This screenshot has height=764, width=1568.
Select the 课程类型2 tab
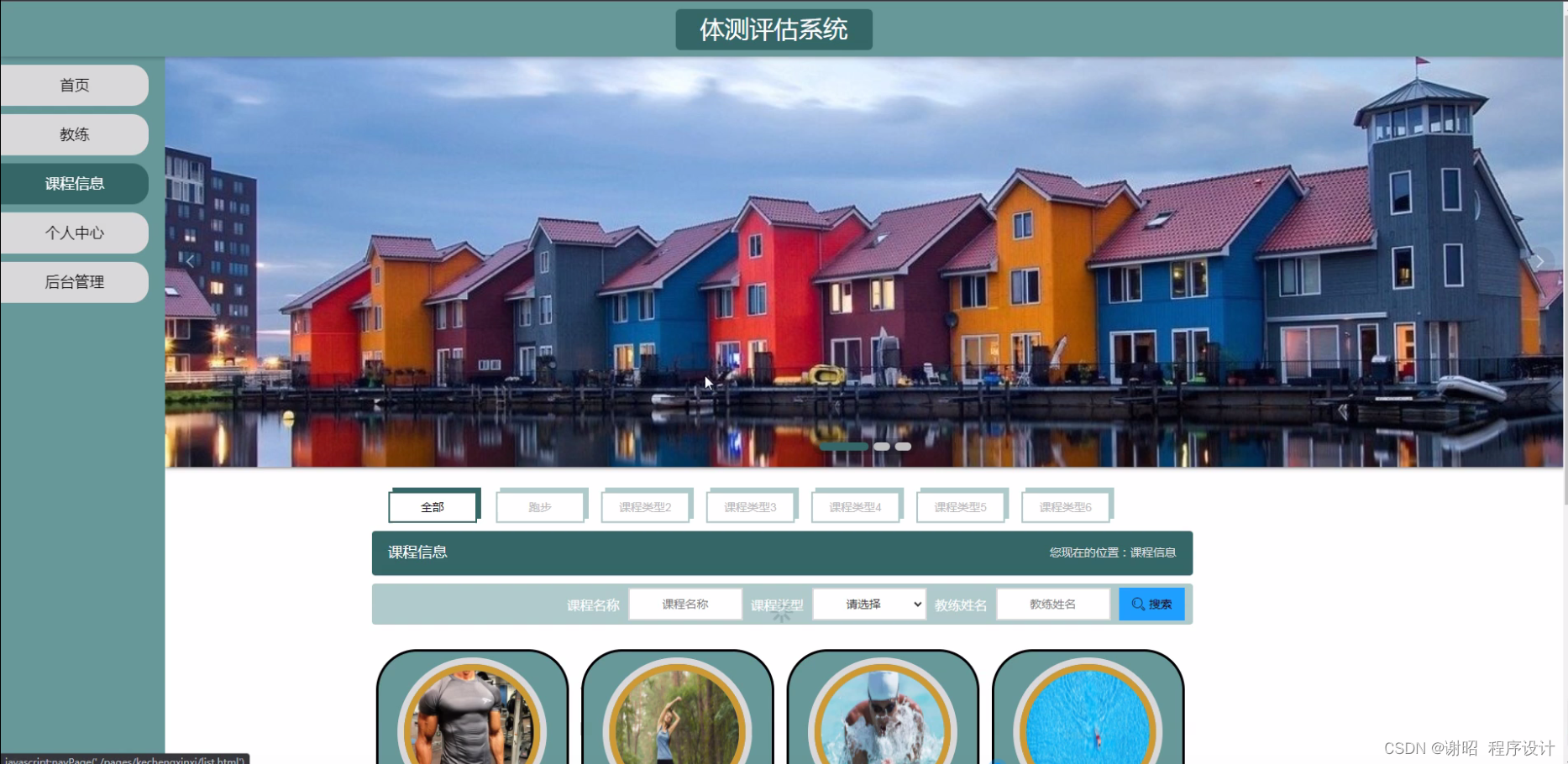[646, 506]
